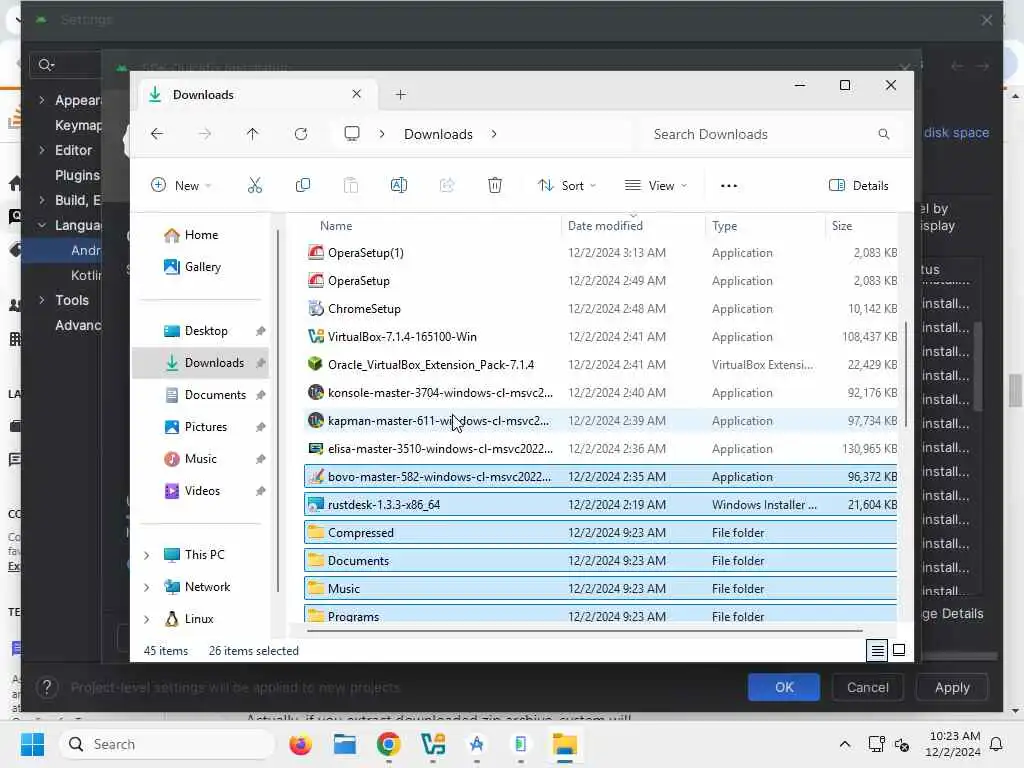
Task: Select Oracle_VirtualBox_Extension_Pack-7.1.4 file
Action: (601, 365)
